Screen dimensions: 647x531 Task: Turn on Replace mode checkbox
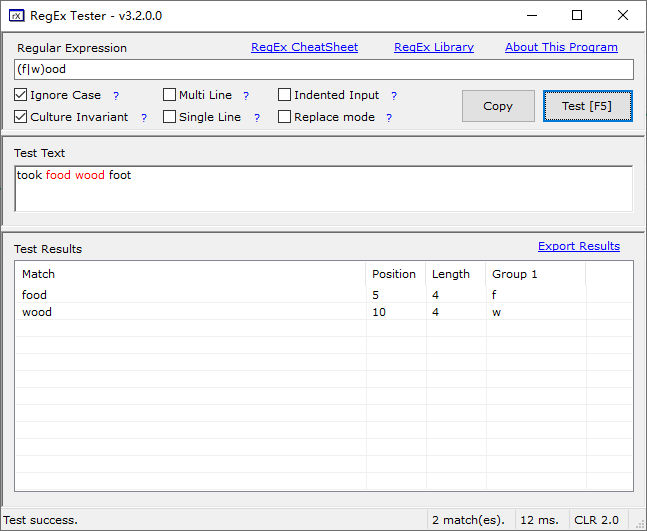click(x=285, y=117)
